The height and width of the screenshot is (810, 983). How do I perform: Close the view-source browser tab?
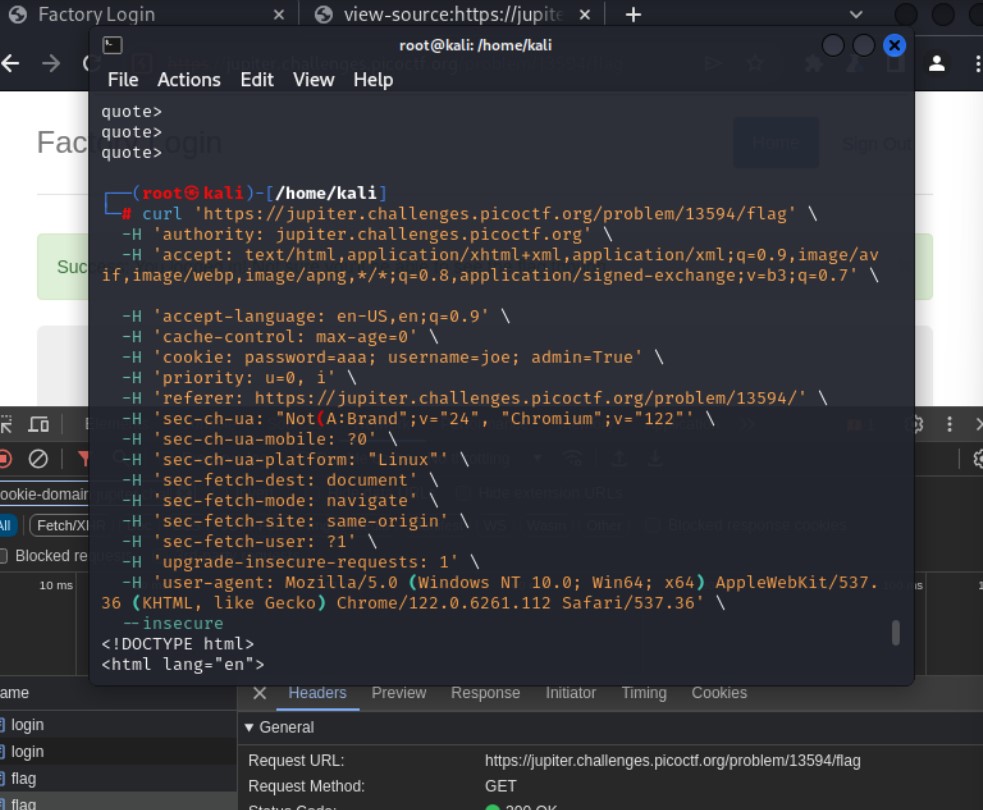(584, 14)
